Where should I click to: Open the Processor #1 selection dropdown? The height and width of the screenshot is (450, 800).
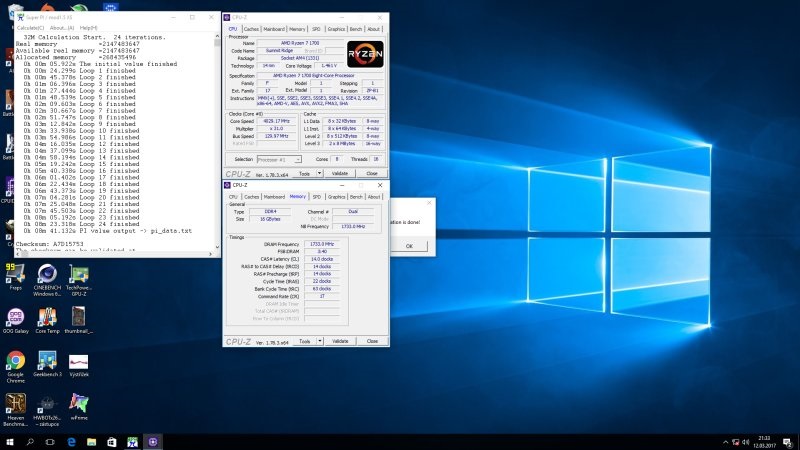pos(279,160)
